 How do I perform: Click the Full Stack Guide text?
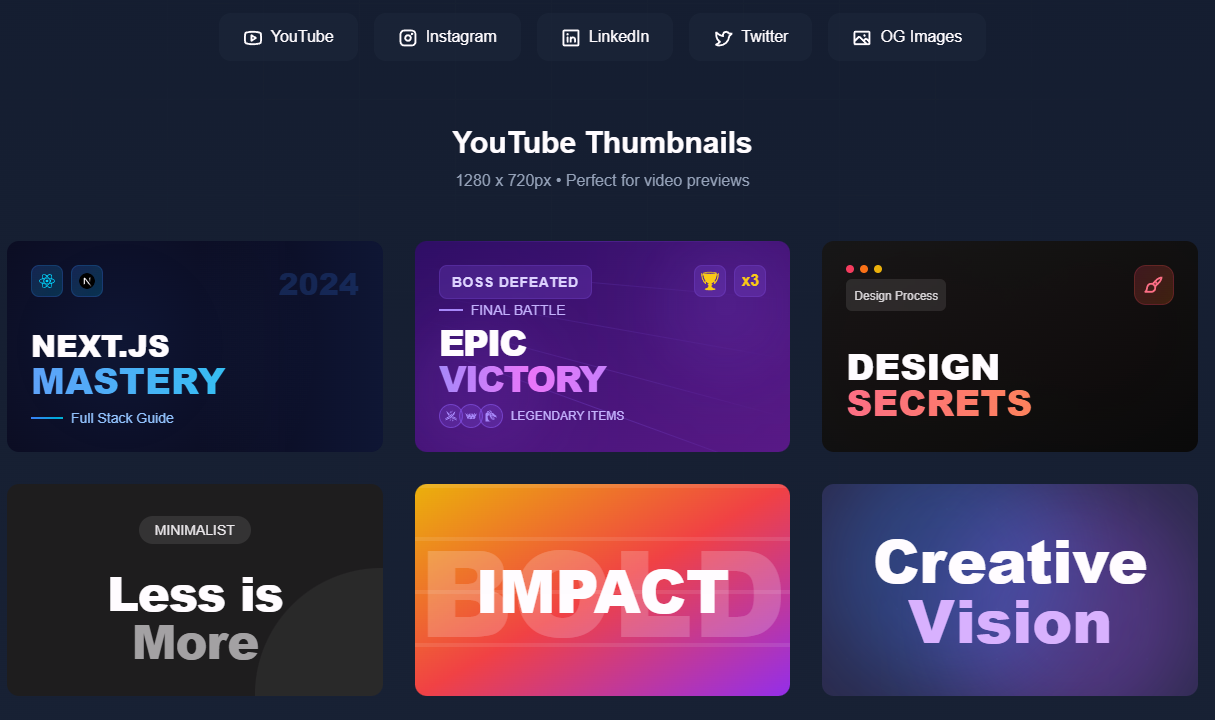coord(122,418)
